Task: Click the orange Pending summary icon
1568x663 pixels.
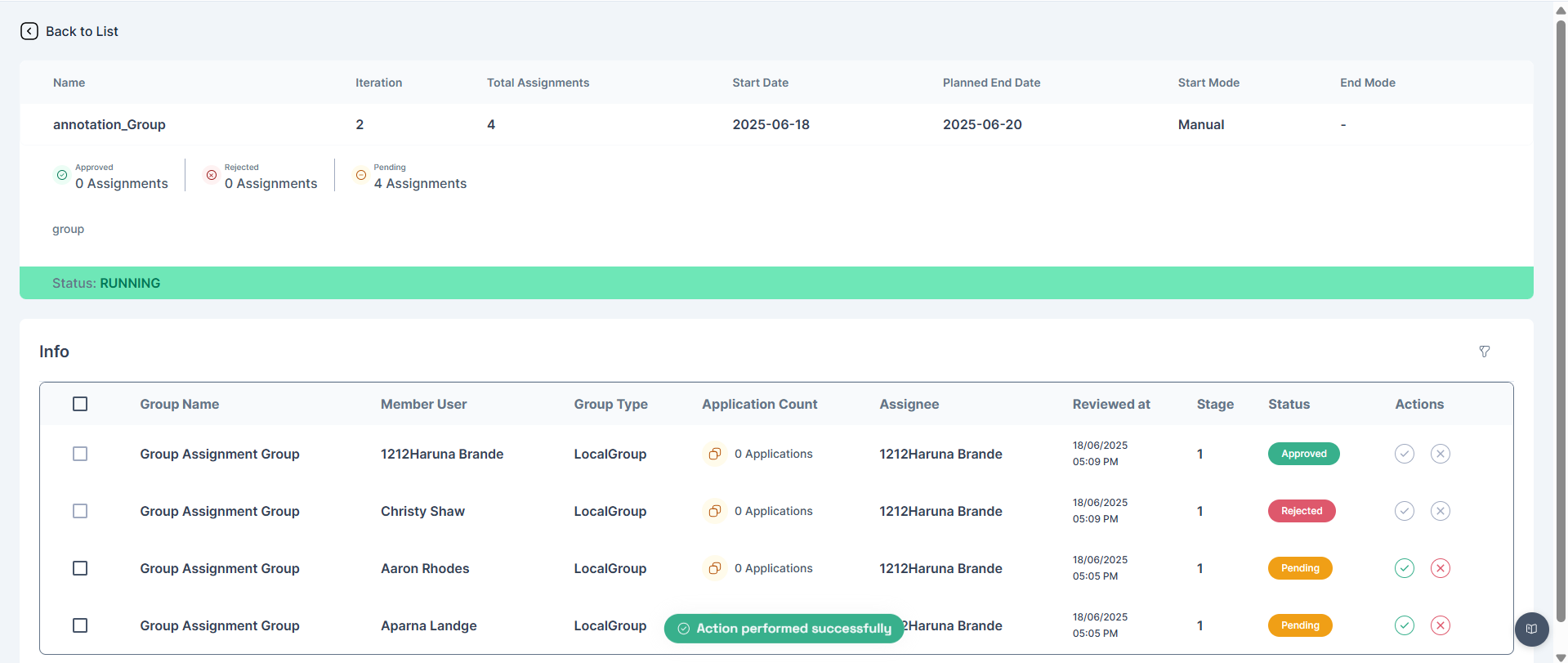Action: (x=361, y=175)
